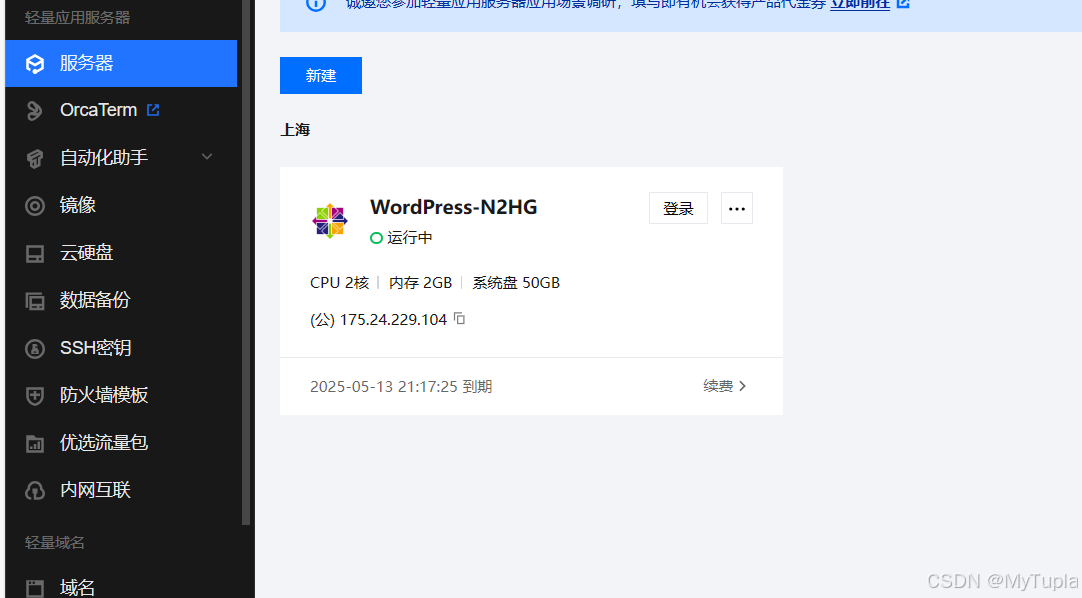Image resolution: width=1082 pixels, height=598 pixels.
Task: Open the three-dot more menu on server card
Action: 737,208
